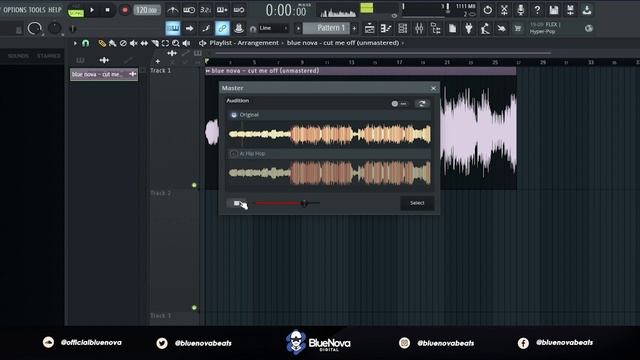The height and width of the screenshot is (360, 640).
Task: Click Playlist - Arrangement breadcrumb
Action: [x=244, y=43]
